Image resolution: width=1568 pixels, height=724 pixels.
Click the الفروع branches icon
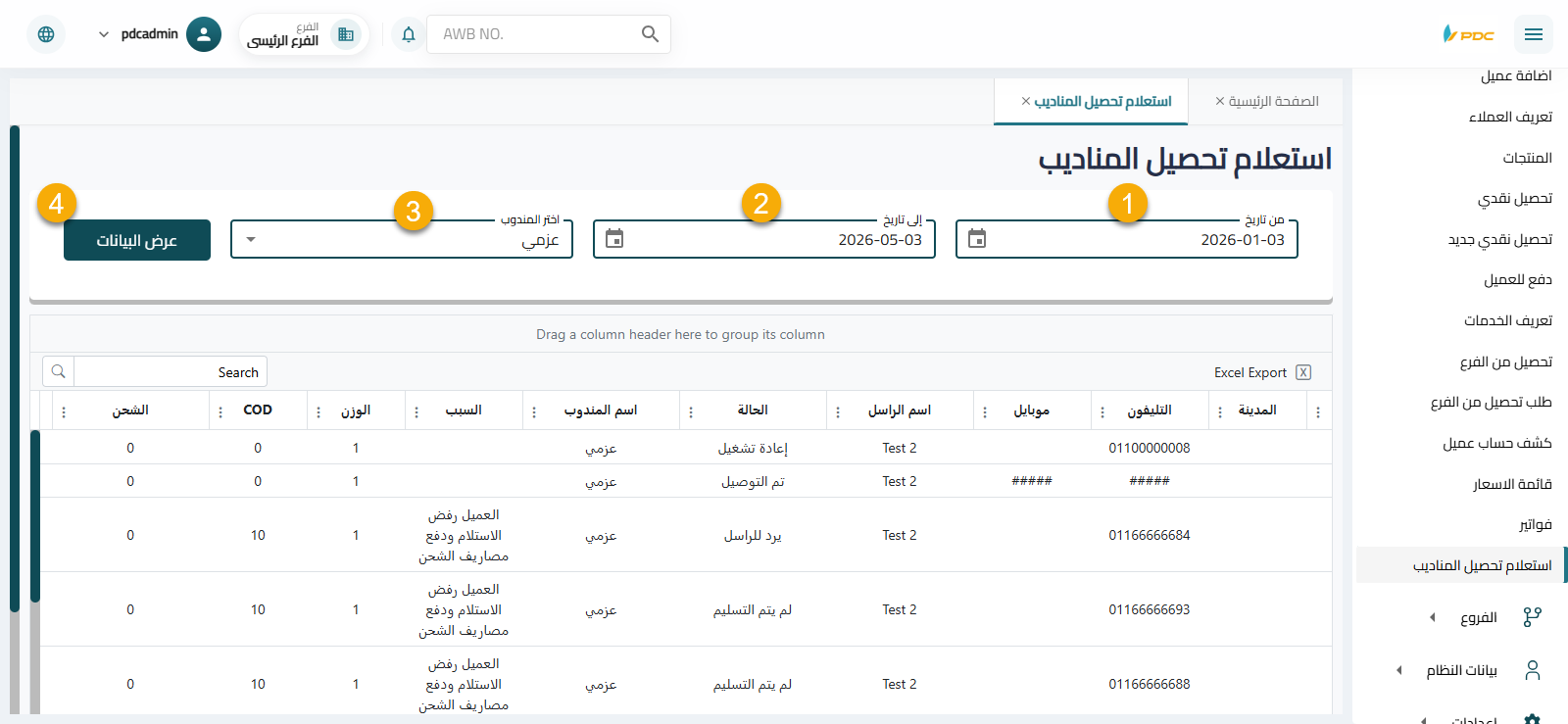[x=1533, y=617]
